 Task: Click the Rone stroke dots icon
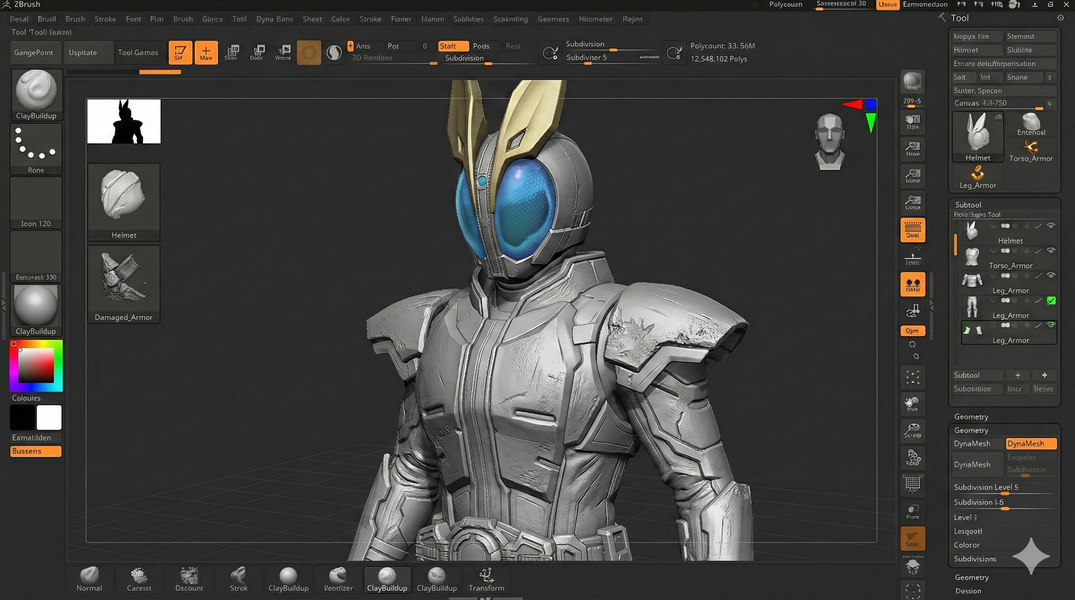pos(36,146)
